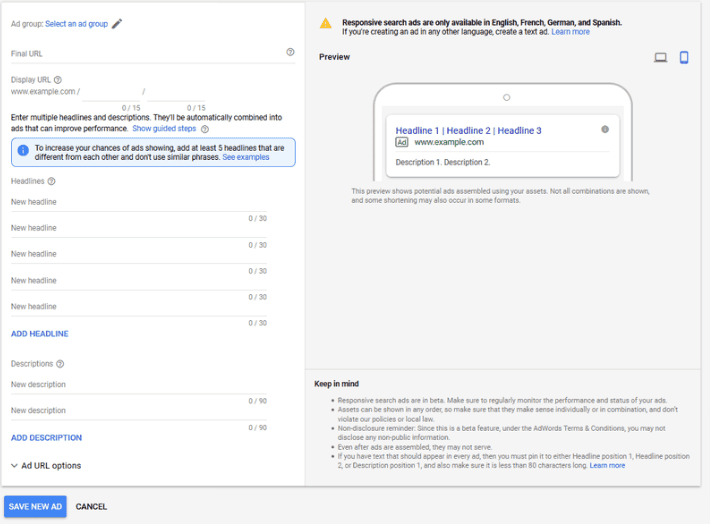
Task: Open Learn more link in language warning
Action: (571, 32)
